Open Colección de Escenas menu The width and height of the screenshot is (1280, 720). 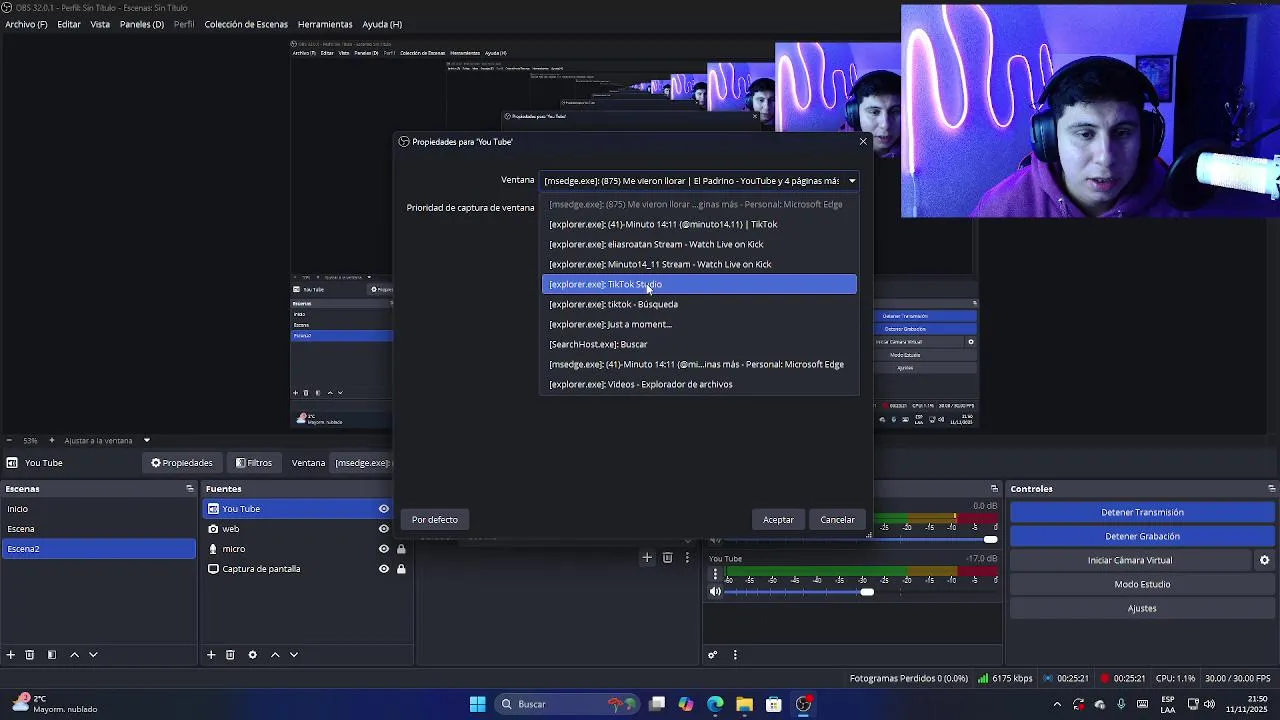[x=246, y=24]
